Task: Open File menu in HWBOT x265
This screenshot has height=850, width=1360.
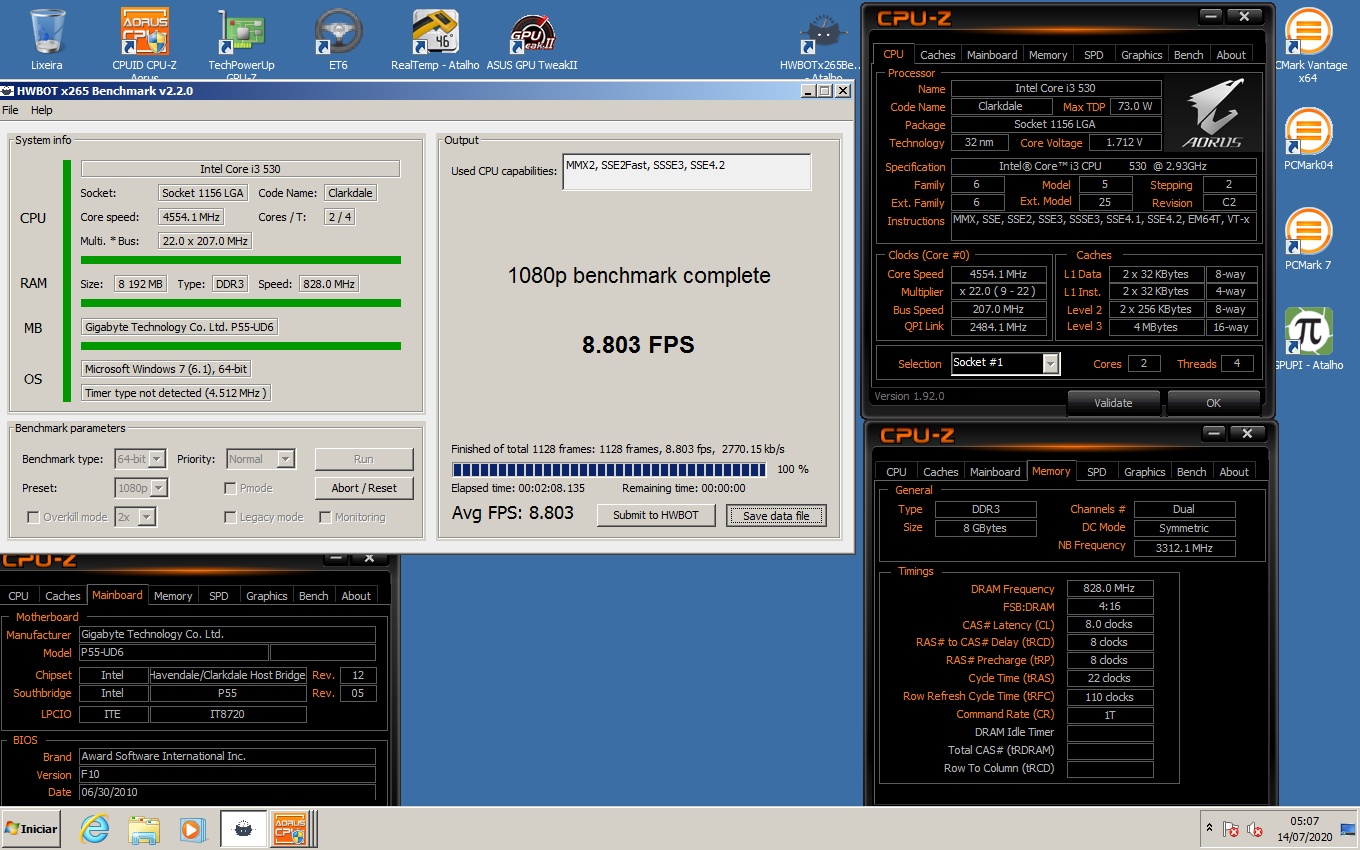Action: tap(10, 110)
